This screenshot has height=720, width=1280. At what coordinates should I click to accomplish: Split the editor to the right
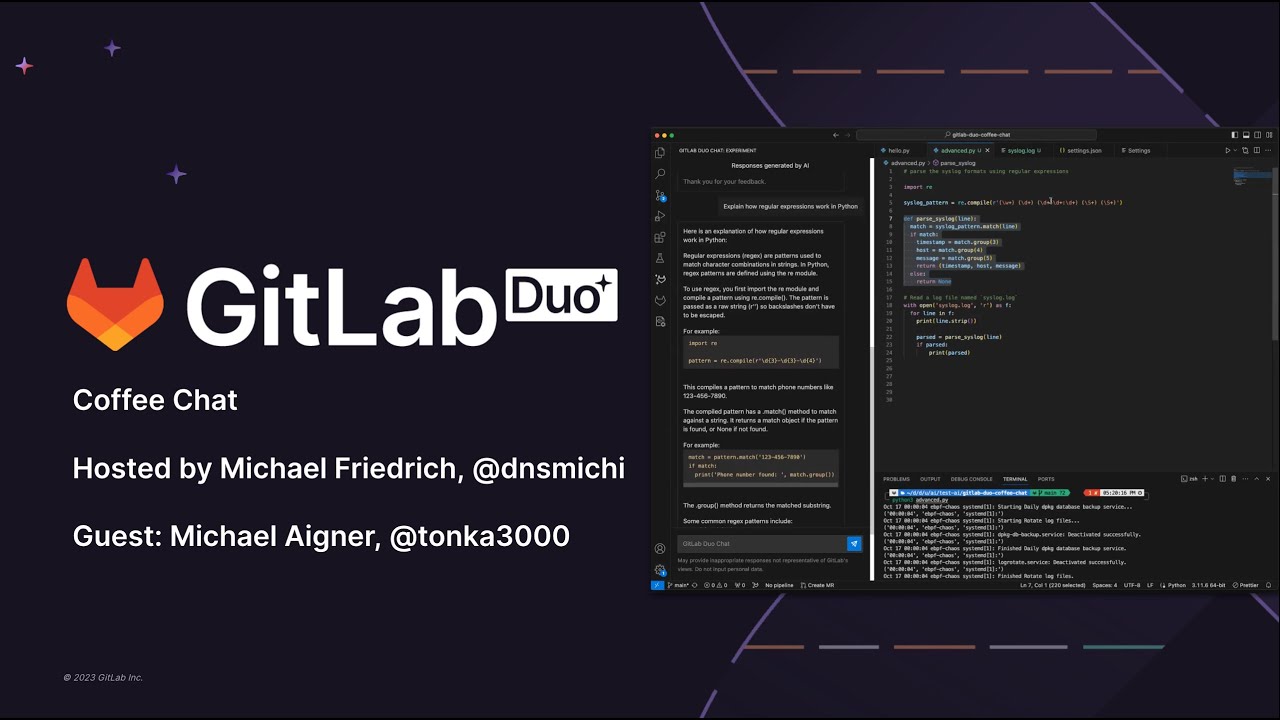(x=1257, y=150)
